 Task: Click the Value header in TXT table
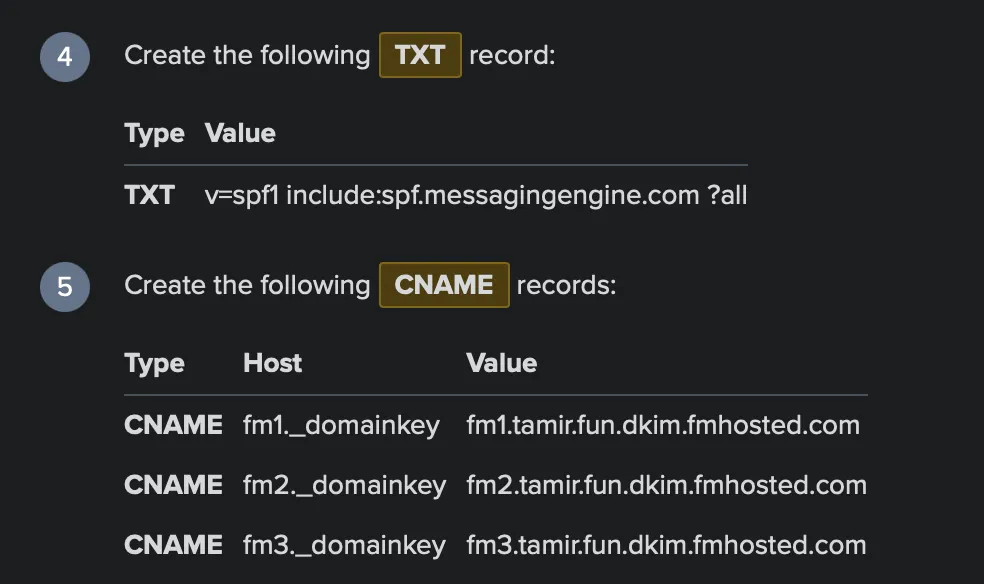[x=240, y=133]
